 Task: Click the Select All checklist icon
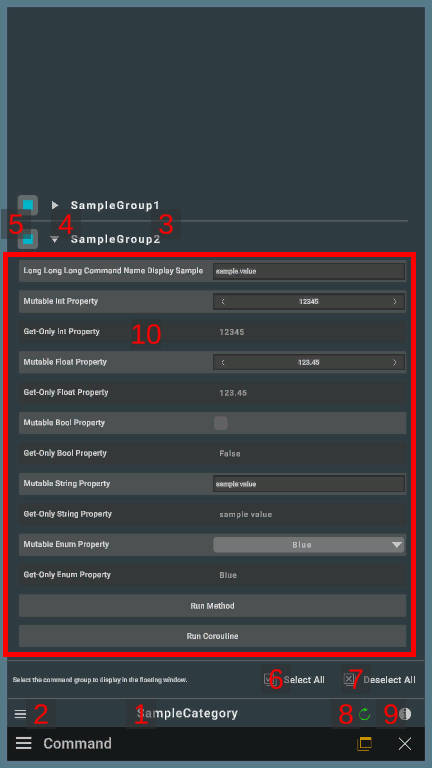click(x=271, y=679)
